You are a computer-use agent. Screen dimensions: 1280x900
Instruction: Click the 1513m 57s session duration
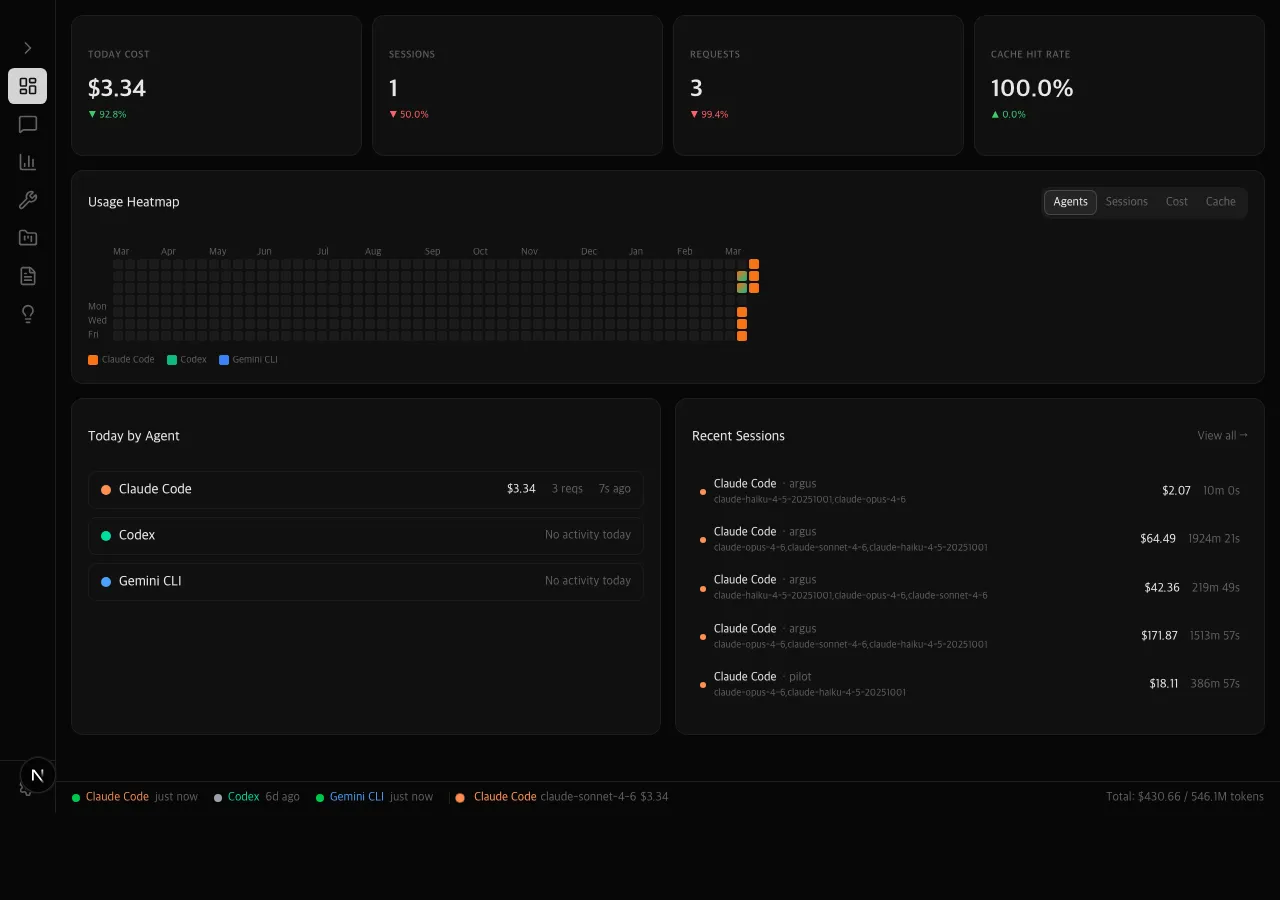tap(1215, 636)
